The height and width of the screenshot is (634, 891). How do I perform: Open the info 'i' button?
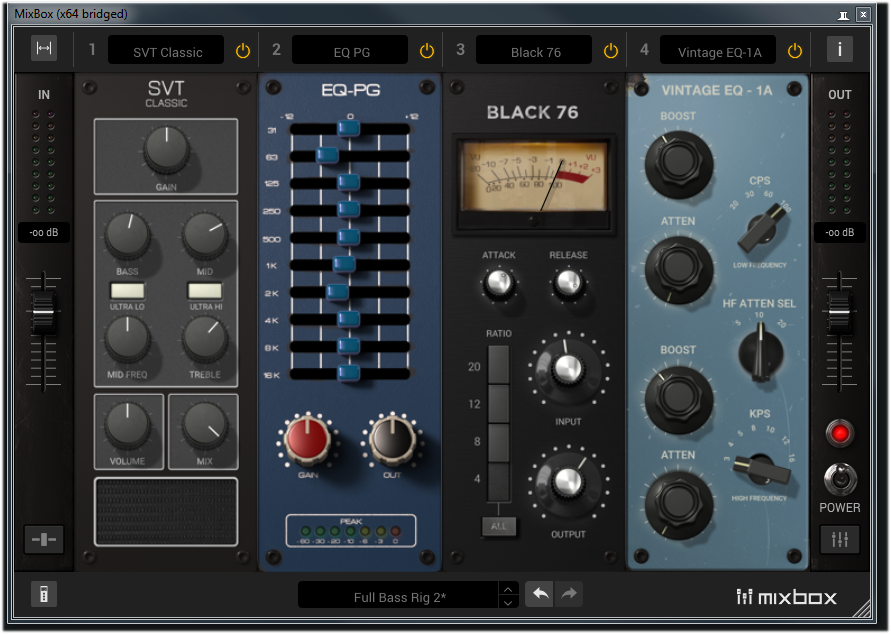tap(839, 49)
